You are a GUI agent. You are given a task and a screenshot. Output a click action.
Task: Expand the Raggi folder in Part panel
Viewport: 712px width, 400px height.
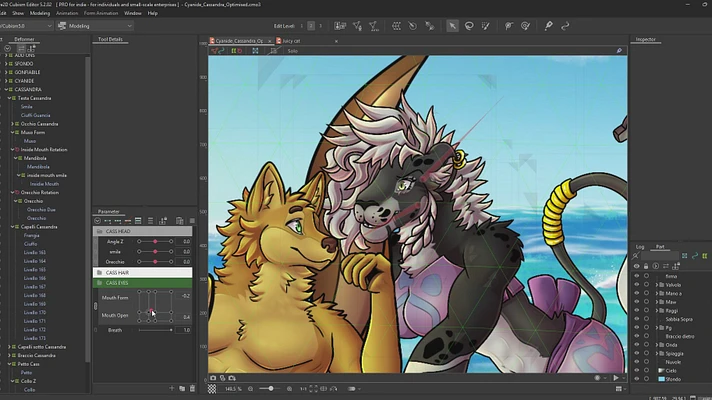coord(657,311)
